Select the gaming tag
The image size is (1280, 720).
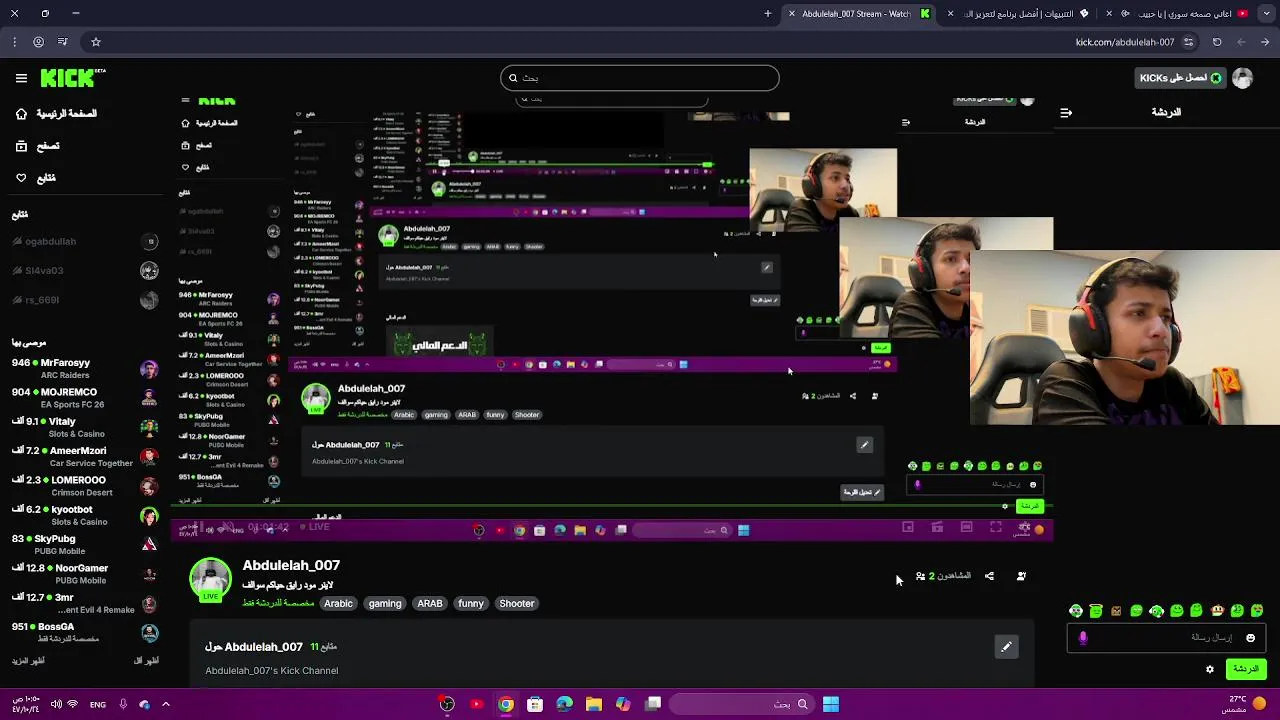(x=385, y=604)
